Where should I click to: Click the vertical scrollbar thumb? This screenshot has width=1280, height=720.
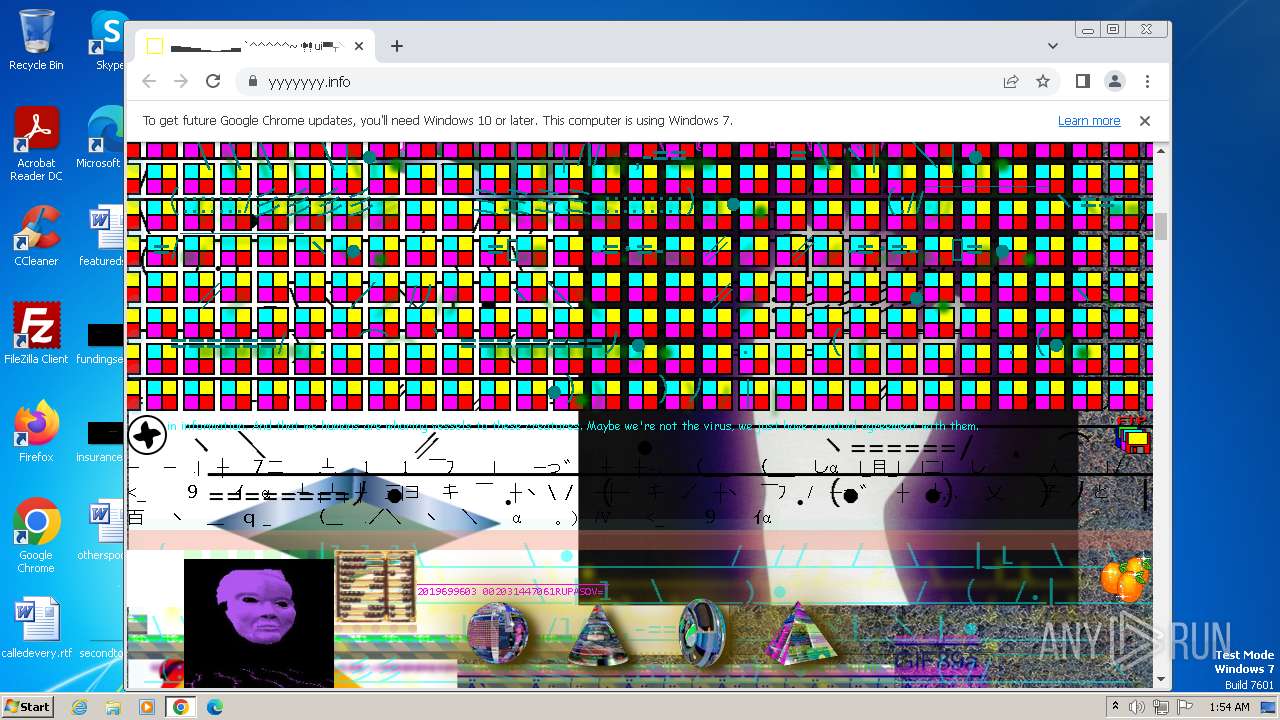tap(1161, 226)
